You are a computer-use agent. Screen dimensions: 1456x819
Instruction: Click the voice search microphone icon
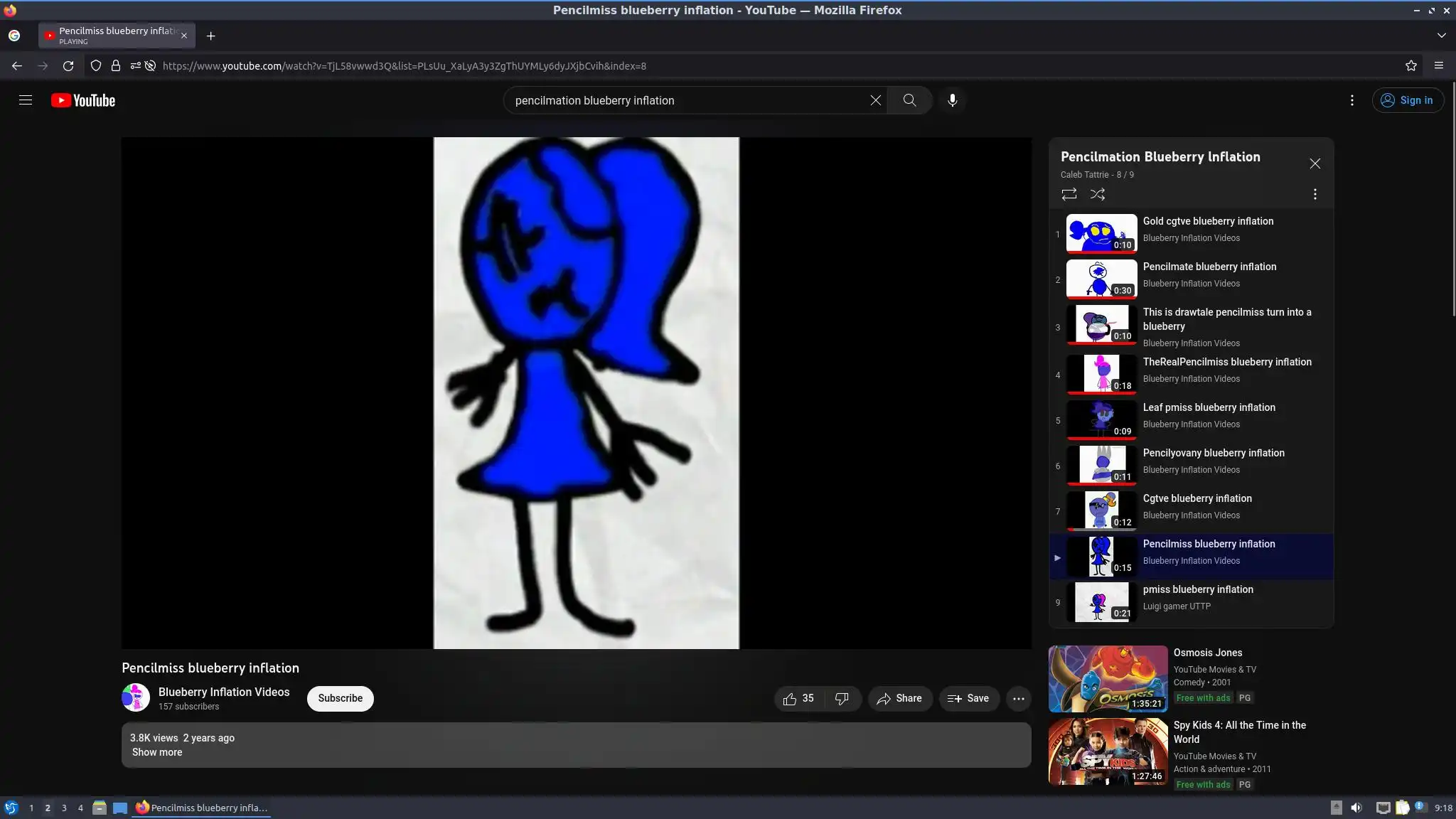952,100
